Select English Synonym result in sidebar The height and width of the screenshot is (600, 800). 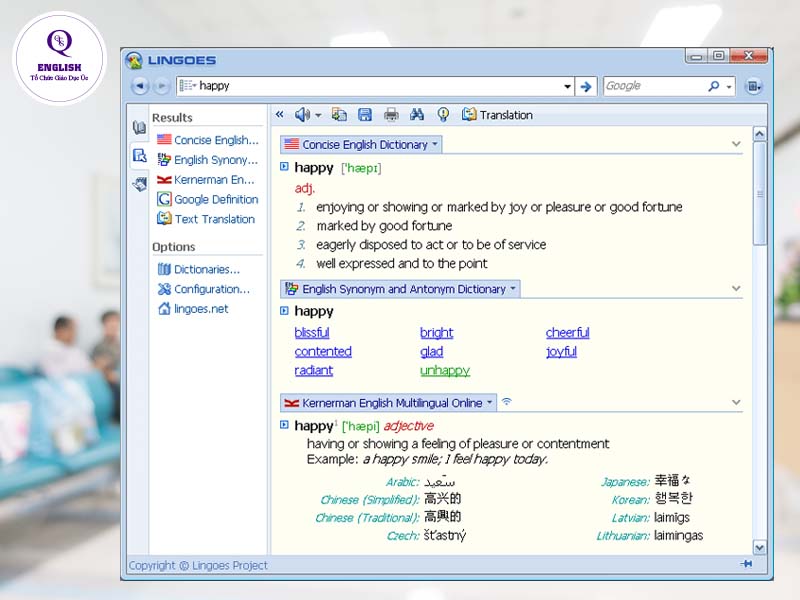208,160
